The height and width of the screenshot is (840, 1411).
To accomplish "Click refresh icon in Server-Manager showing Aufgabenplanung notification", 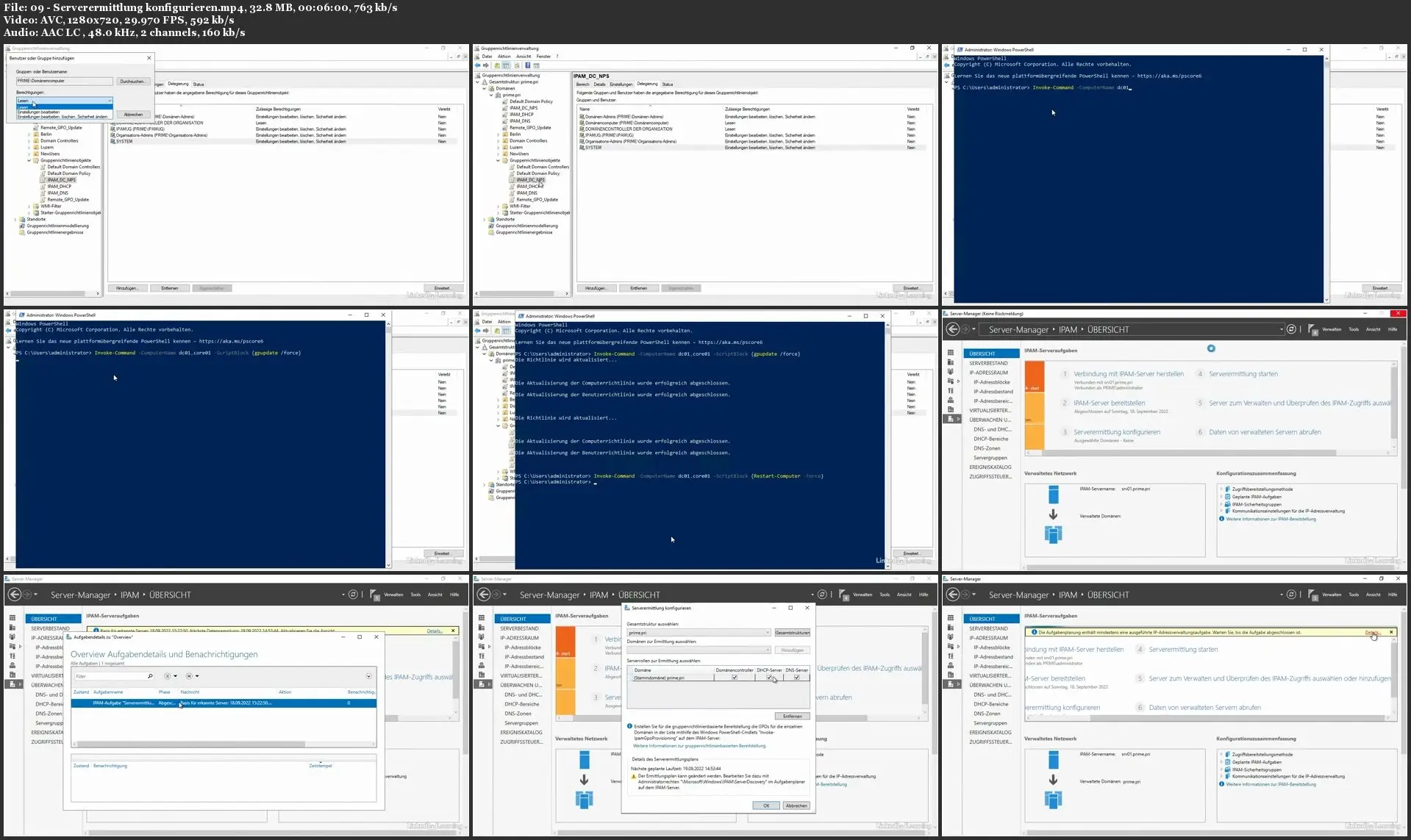I will coord(1291,595).
